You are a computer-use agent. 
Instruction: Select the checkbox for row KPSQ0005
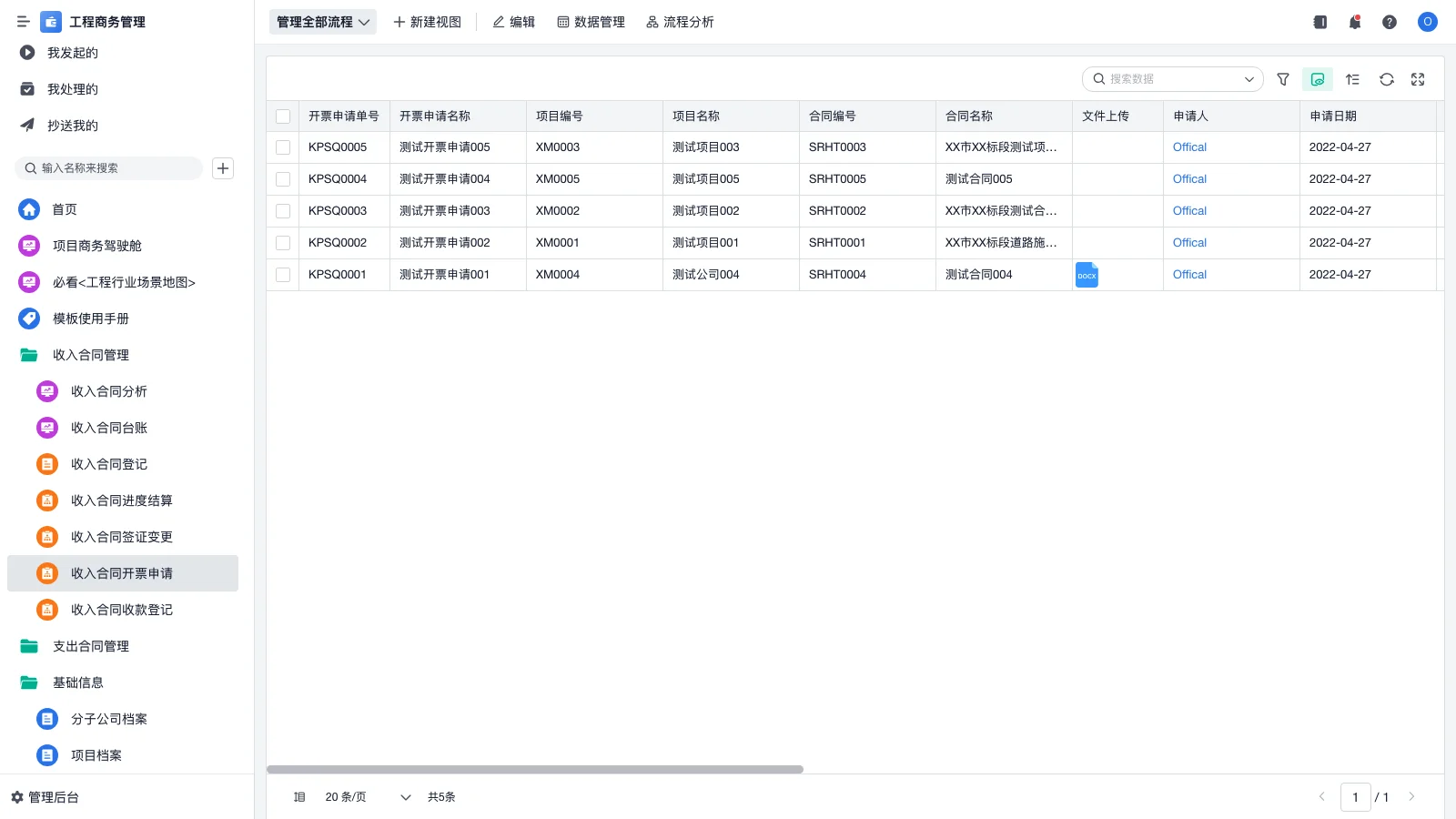(283, 147)
